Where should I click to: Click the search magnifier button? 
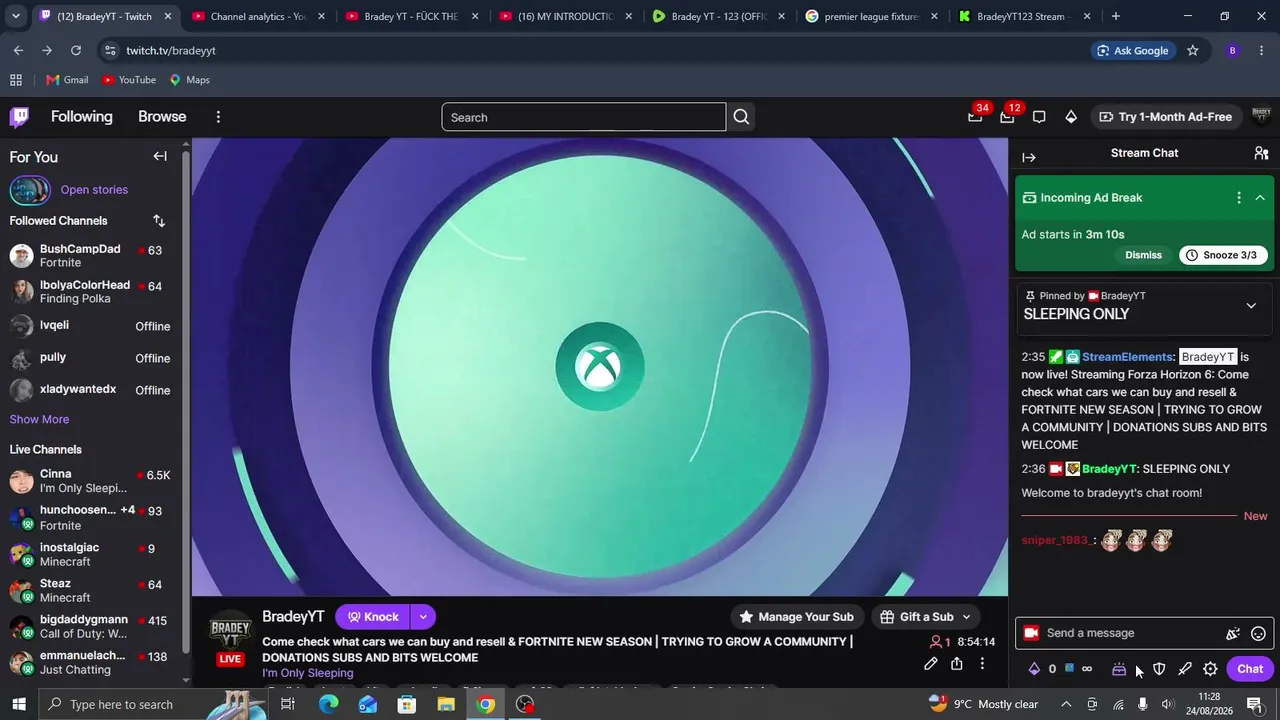tap(741, 117)
